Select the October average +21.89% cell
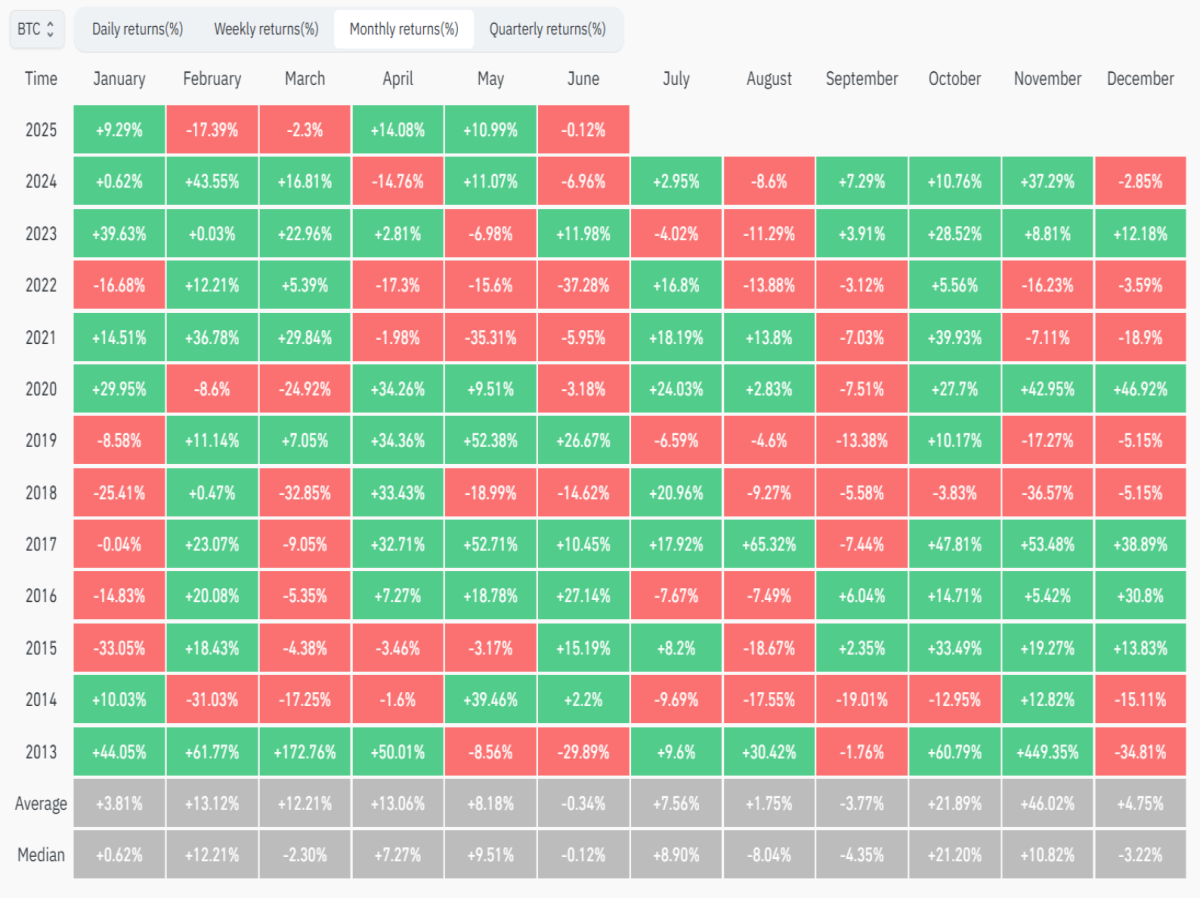1200x898 pixels. coord(955,804)
